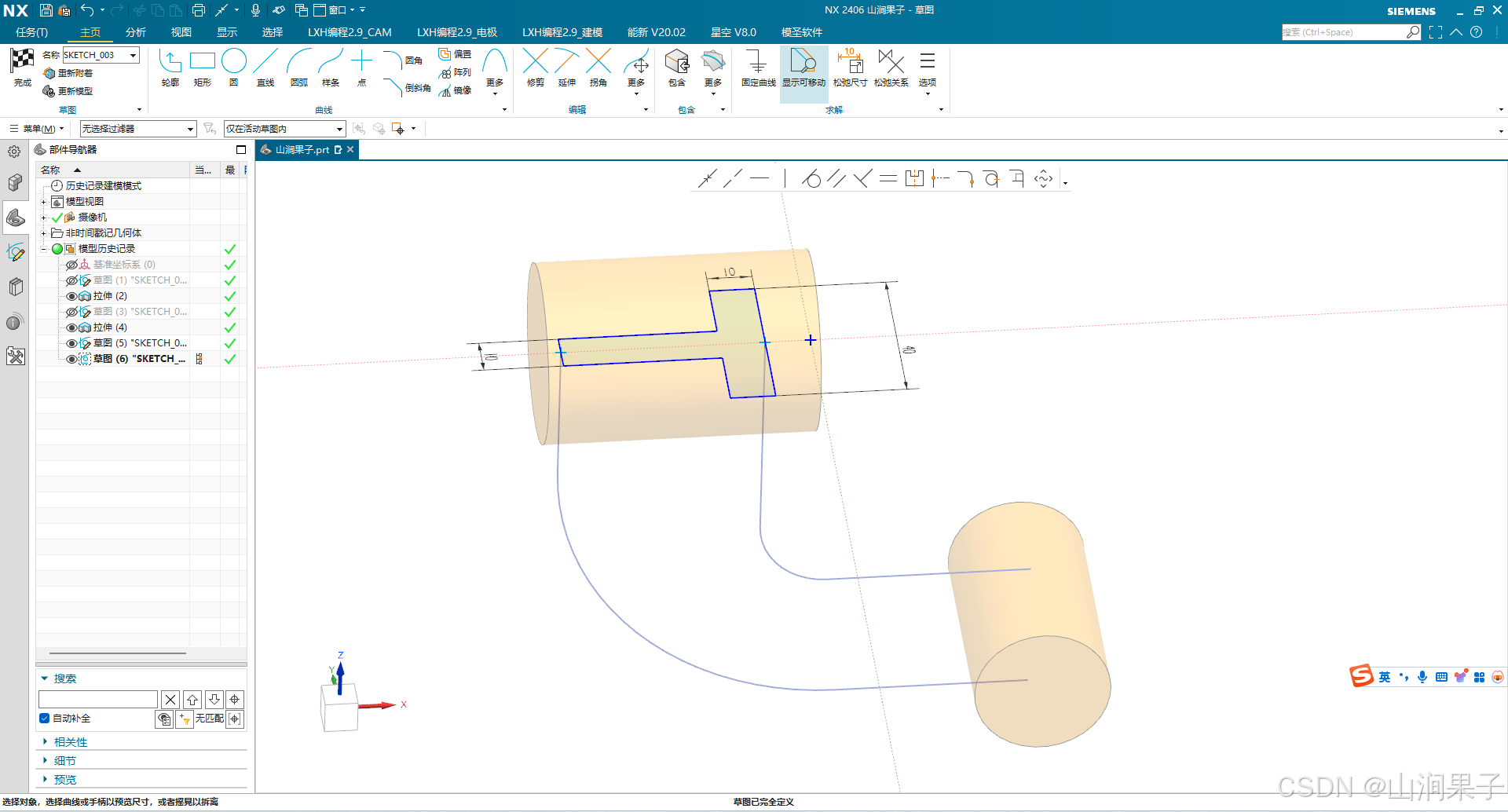Show the hidden 基准坐标系 (0)
Viewport: 1508px width, 812px height.
tap(71, 265)
